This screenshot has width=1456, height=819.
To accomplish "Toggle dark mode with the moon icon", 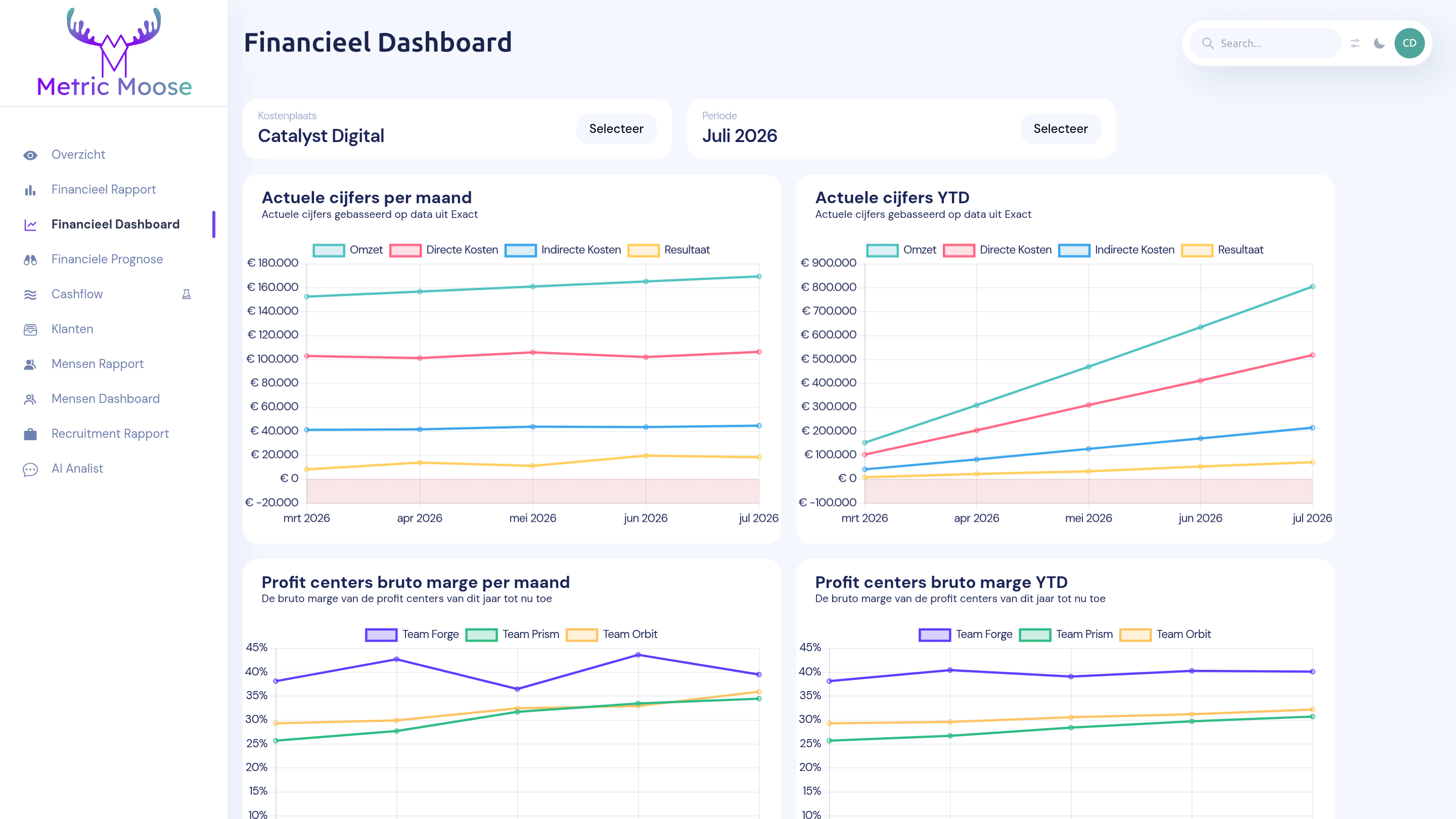I will pos(1380,43).
